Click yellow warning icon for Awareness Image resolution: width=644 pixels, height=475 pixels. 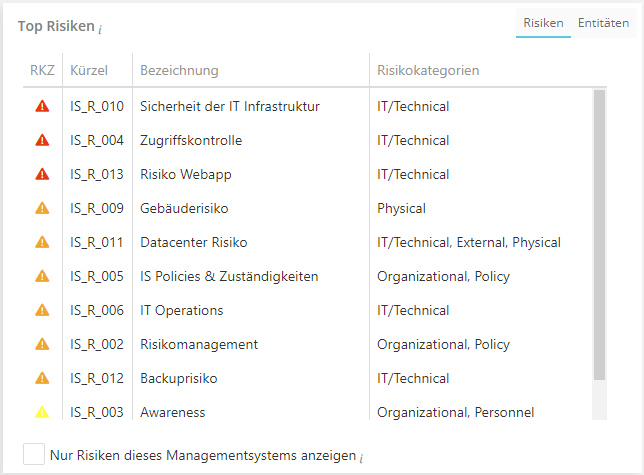click(x=42, y=412)
